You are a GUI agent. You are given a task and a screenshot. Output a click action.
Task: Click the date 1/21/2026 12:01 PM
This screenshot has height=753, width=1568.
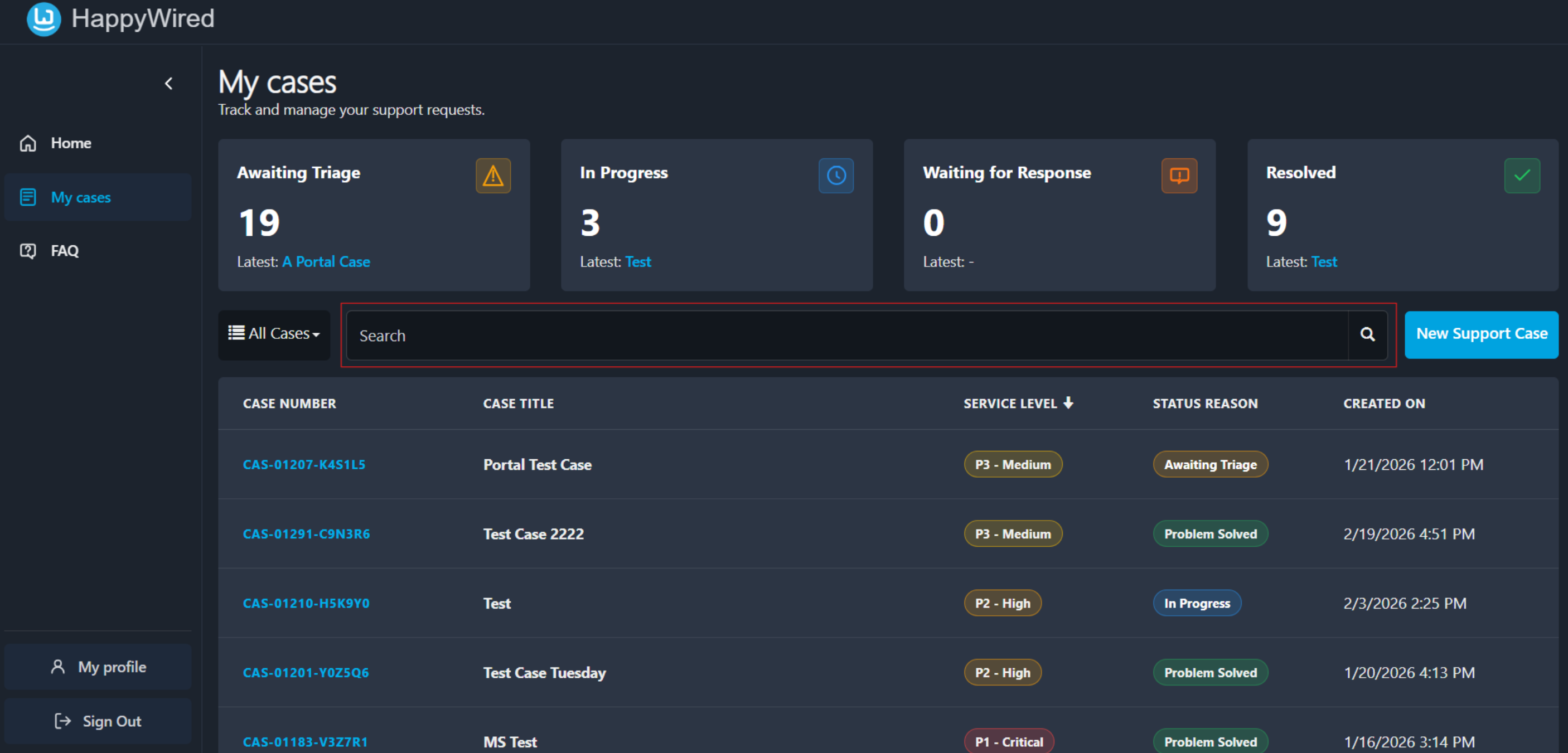point(1414,465)
